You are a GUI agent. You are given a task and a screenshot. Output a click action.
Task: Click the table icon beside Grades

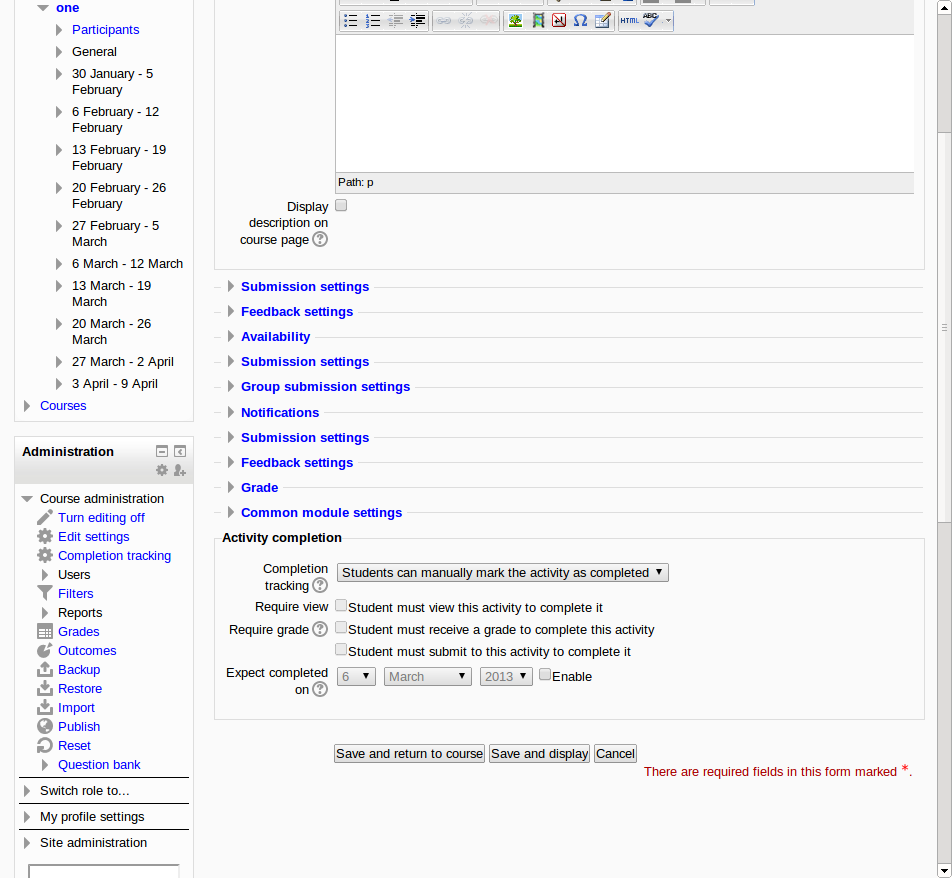click(45, 631)
